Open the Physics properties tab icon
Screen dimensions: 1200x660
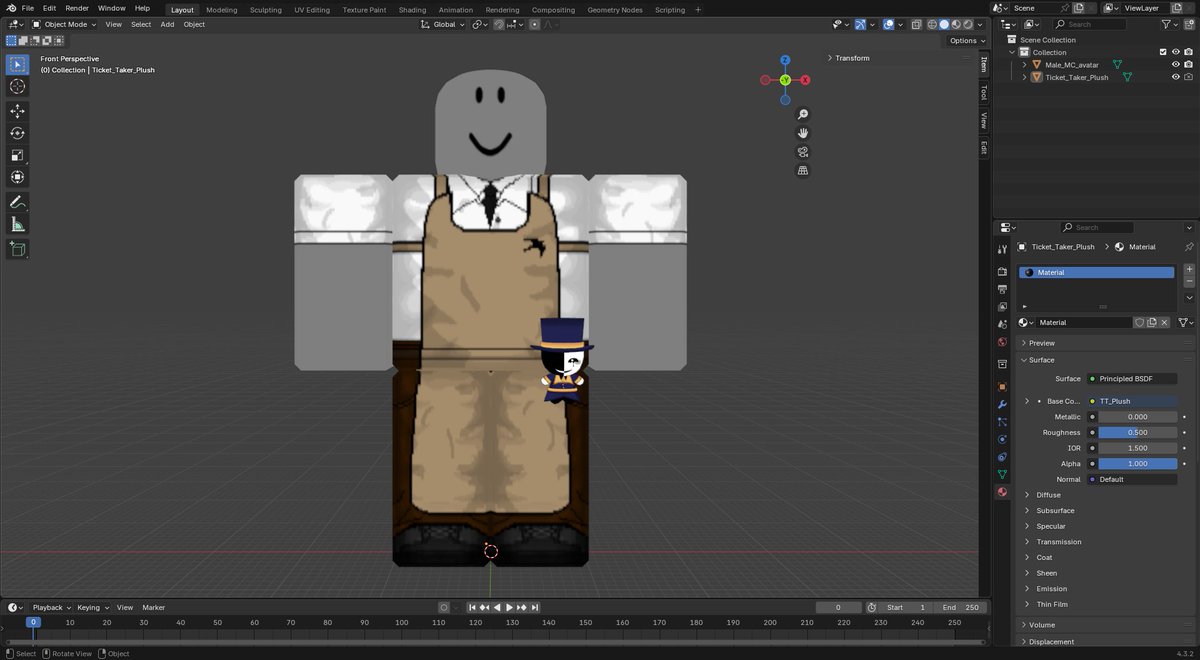(x=1002, y=439)
